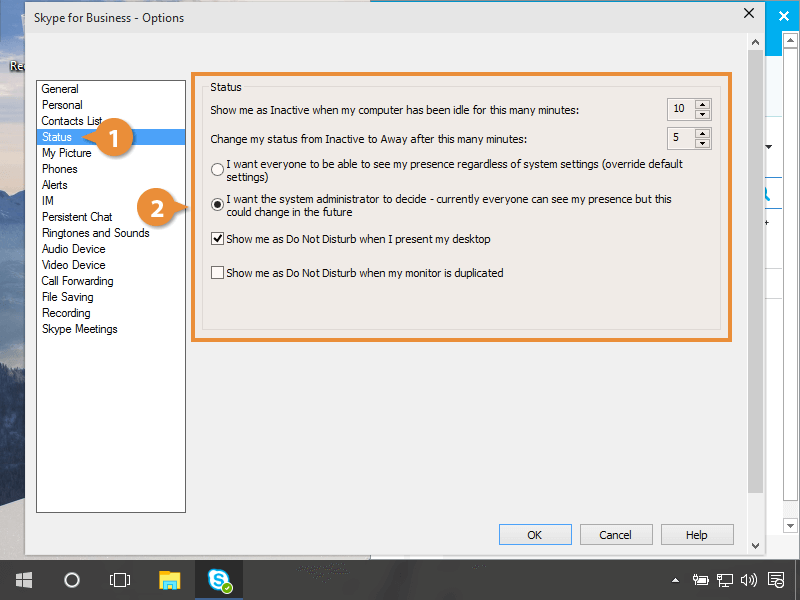Open the Audio Device options category
Viewport: 800px width, 600px height.
73,249
